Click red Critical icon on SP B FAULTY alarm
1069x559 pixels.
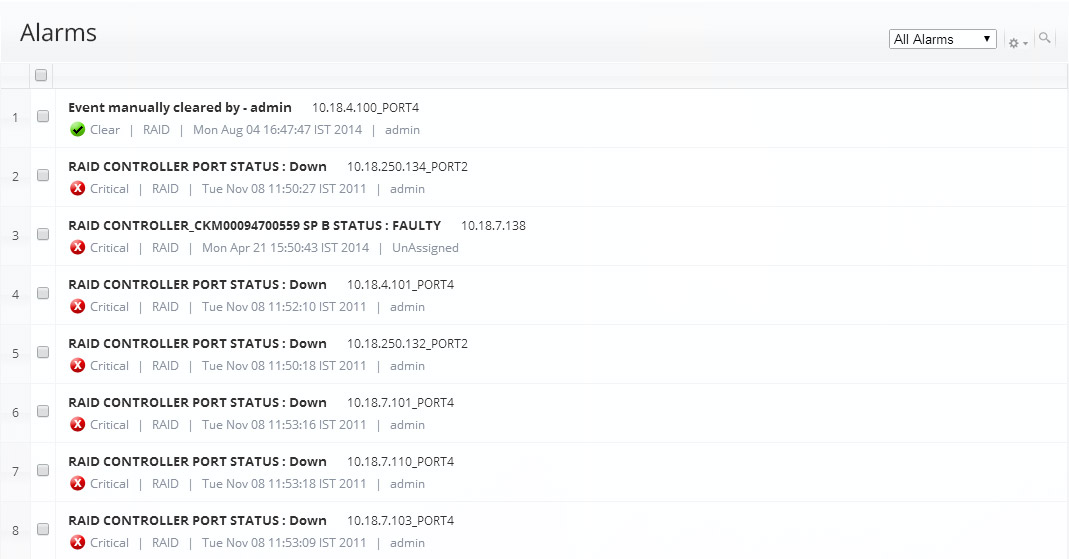(x=78, y=248)
